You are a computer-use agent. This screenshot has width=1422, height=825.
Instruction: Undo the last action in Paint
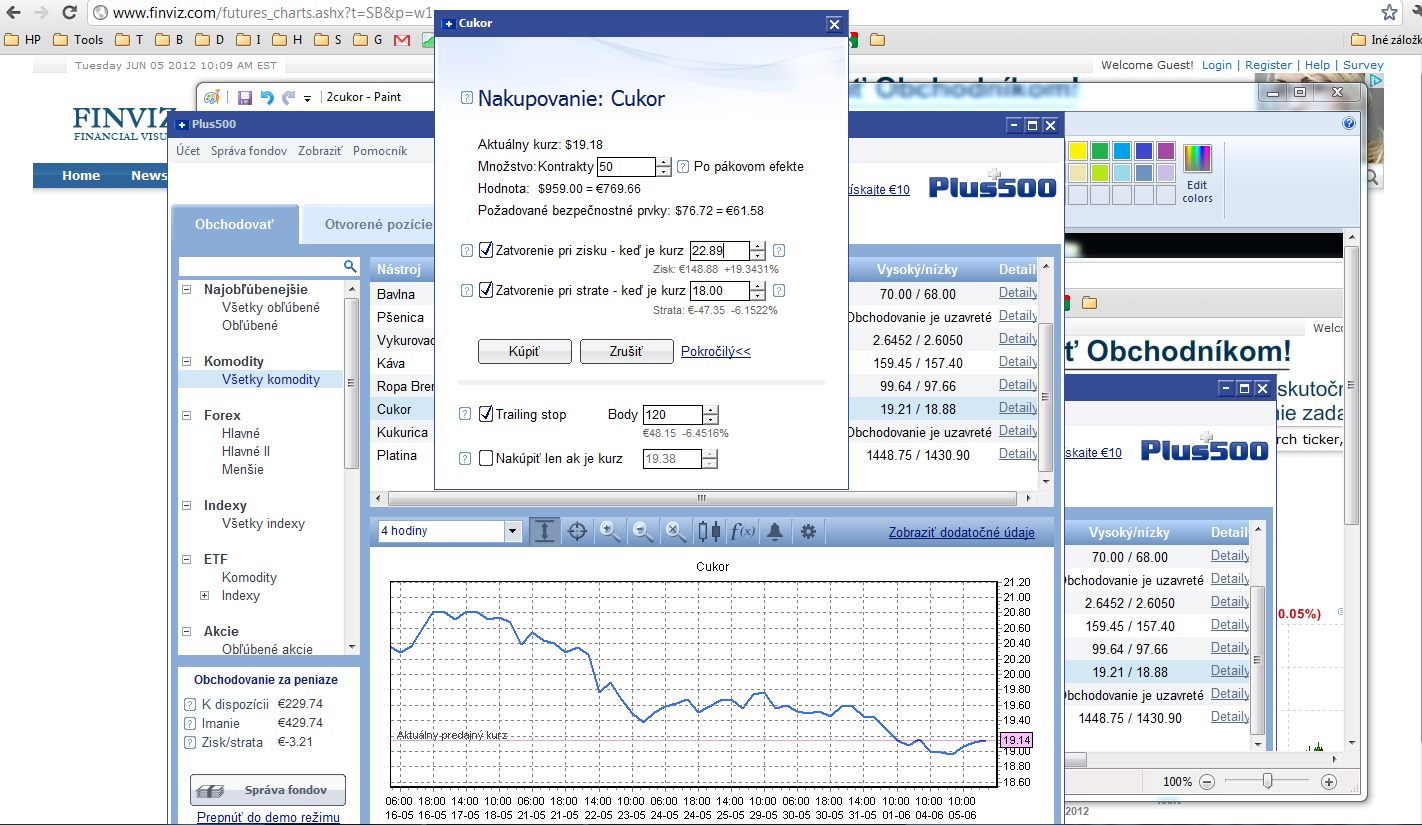point(267,97)
